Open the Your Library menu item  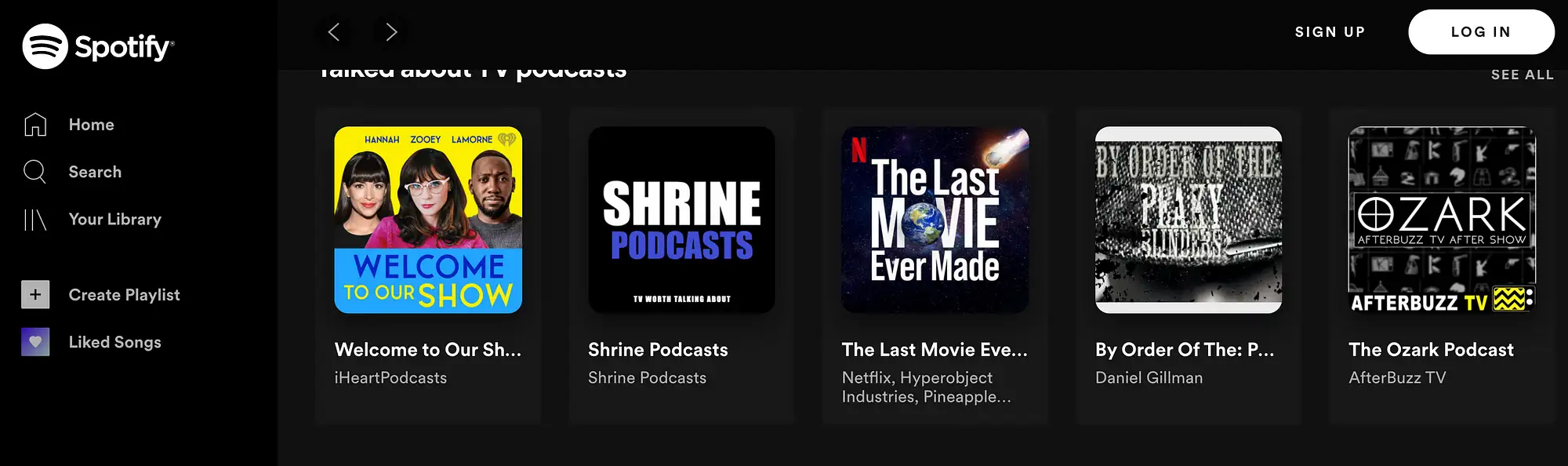pos(115,220)
